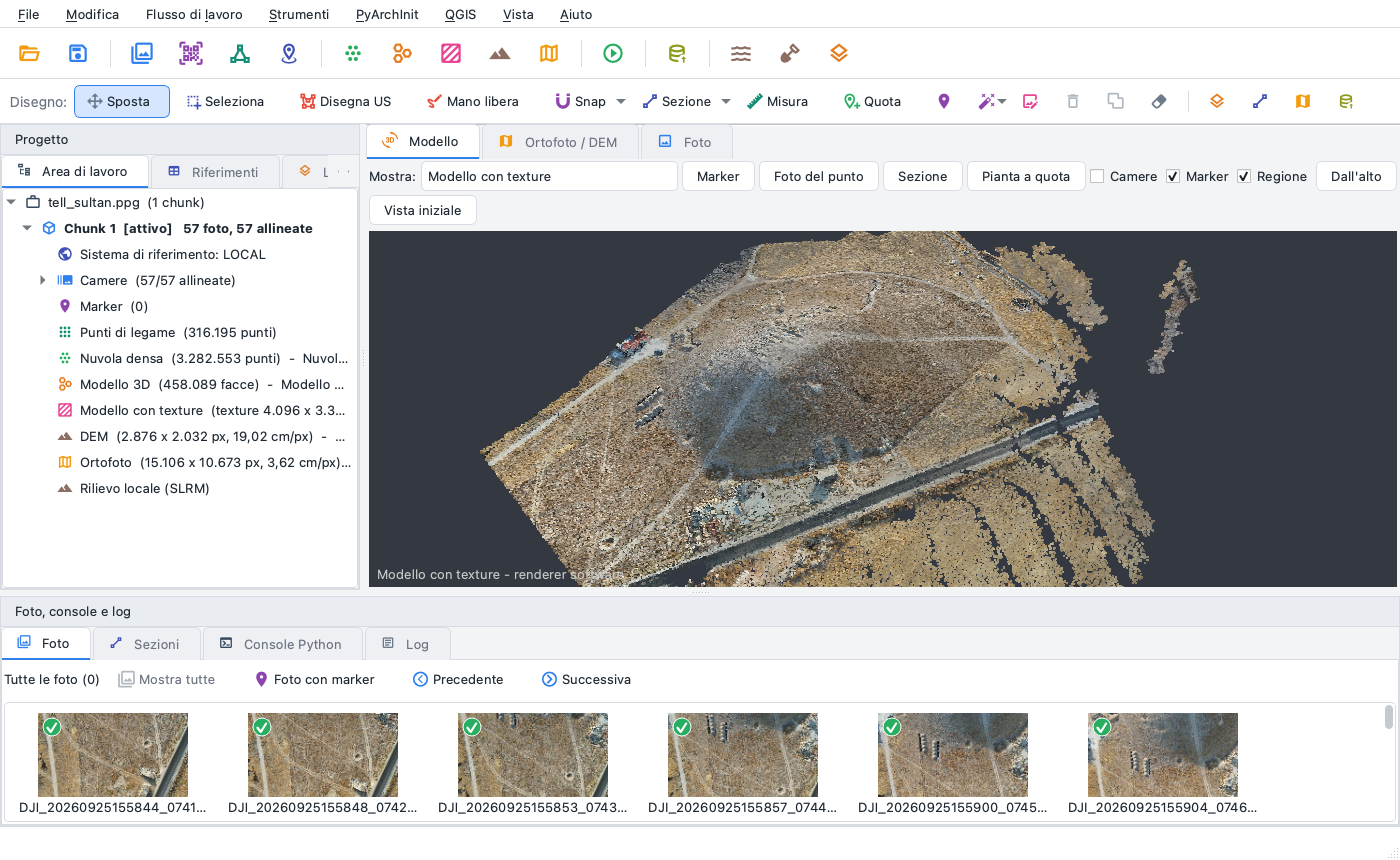Click the green align cameras triangle icon
The image size is (1400, 860).
tap(240, 53)
